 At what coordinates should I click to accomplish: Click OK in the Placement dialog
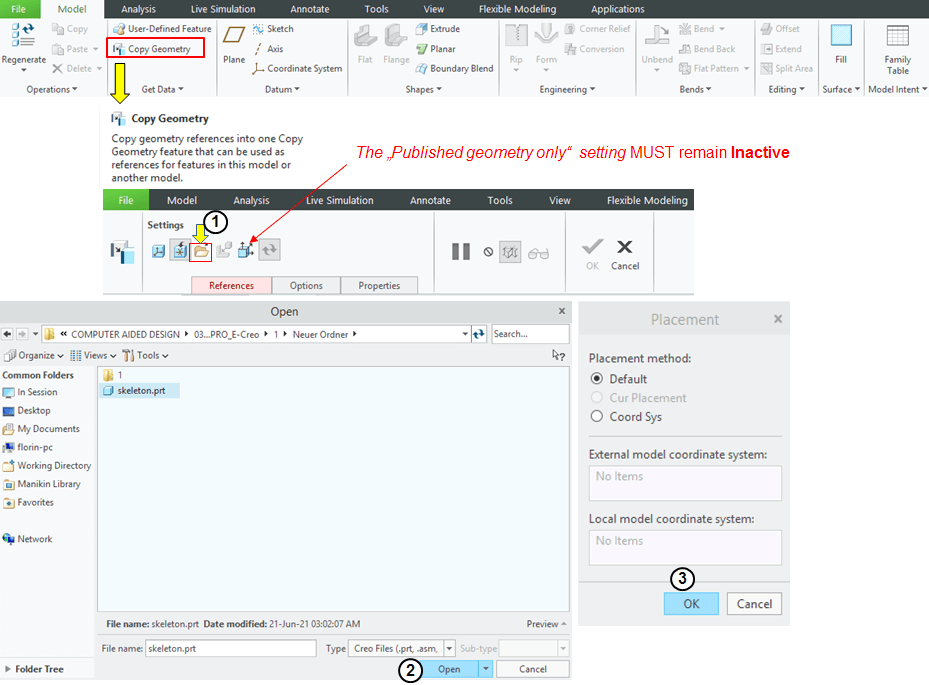pyautogui.click(x=691, y=603)
